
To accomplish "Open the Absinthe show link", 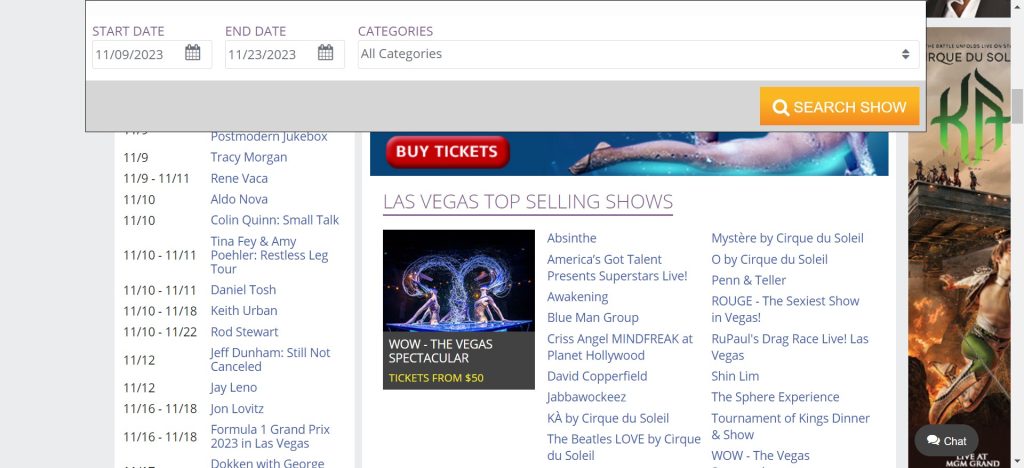I will tap(571, 238).
